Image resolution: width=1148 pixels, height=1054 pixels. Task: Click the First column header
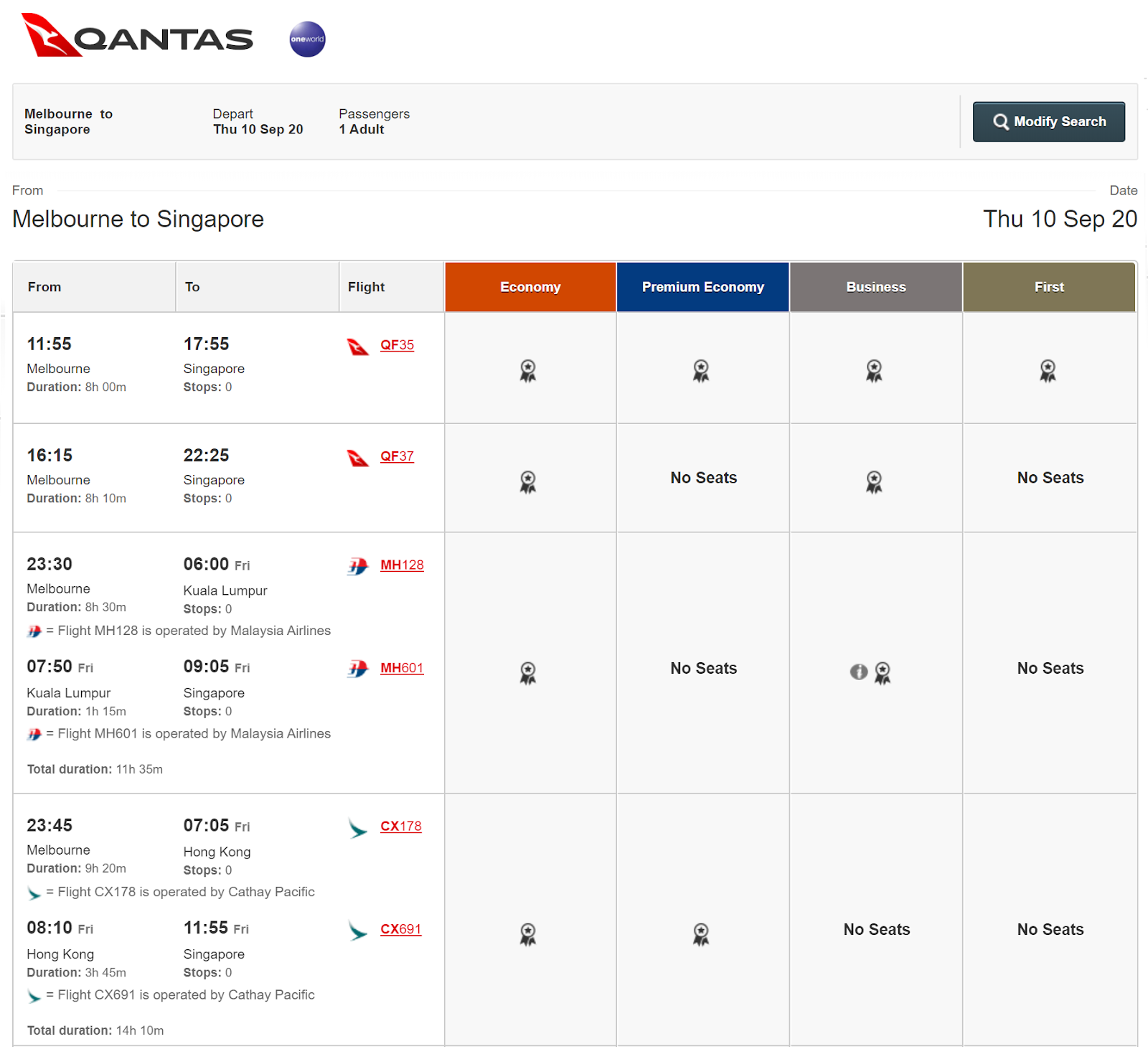(x=1049, y=287)
